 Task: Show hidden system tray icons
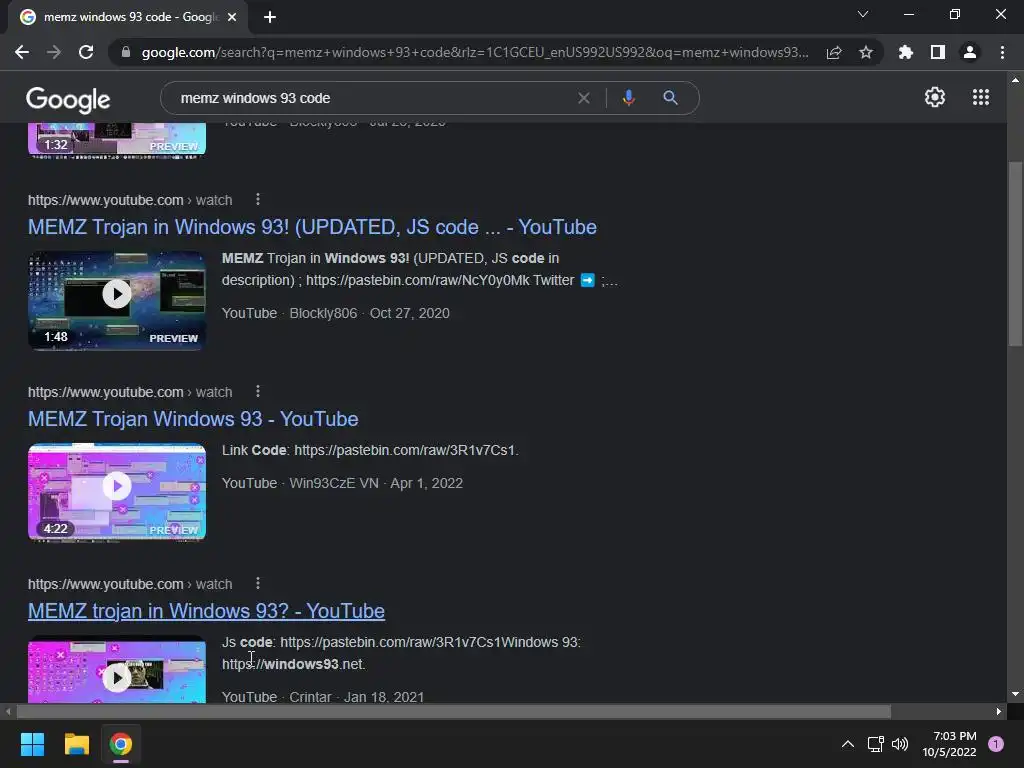(x=848, y=744)
